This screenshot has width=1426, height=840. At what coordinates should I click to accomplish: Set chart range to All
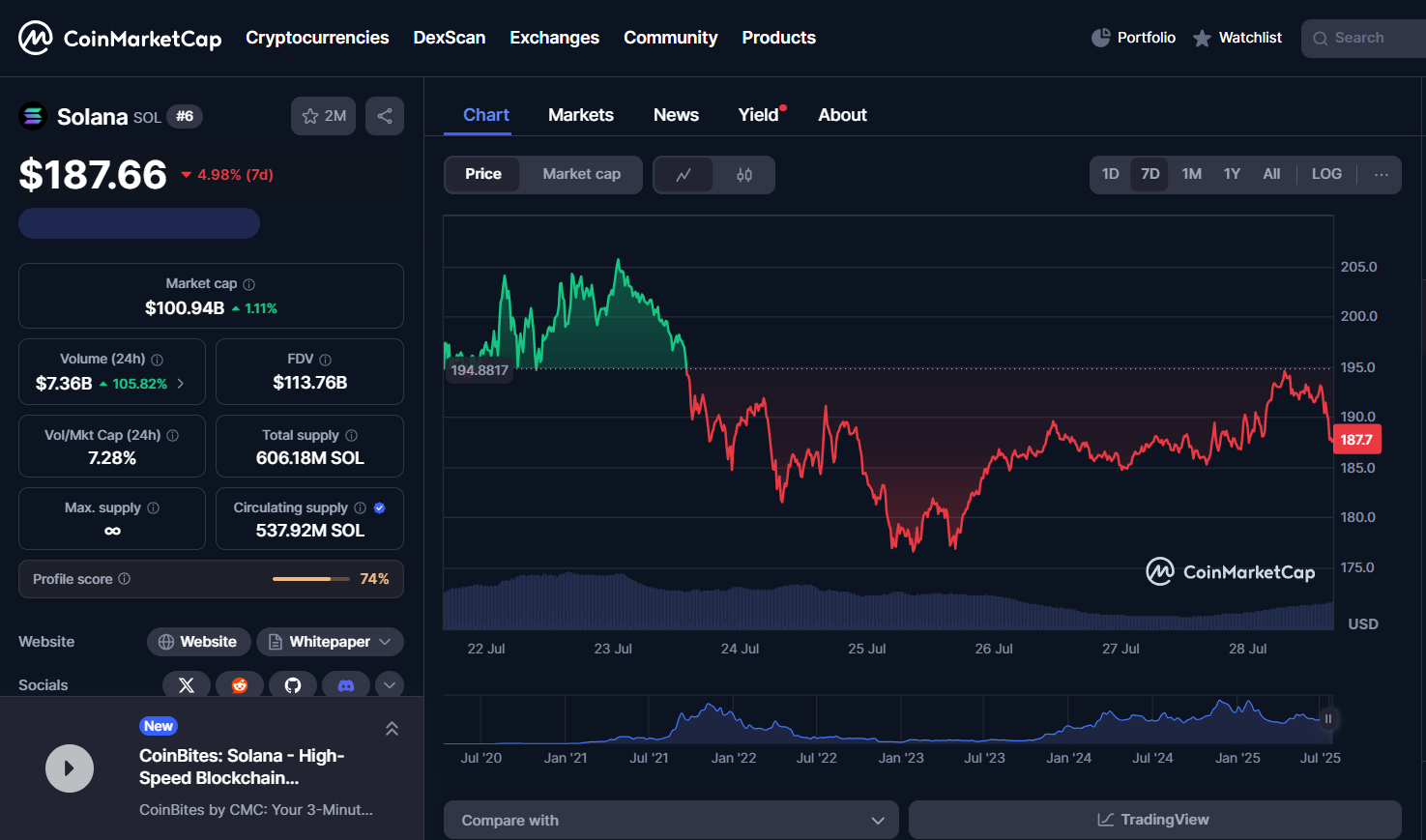[x=1271, y=174]
